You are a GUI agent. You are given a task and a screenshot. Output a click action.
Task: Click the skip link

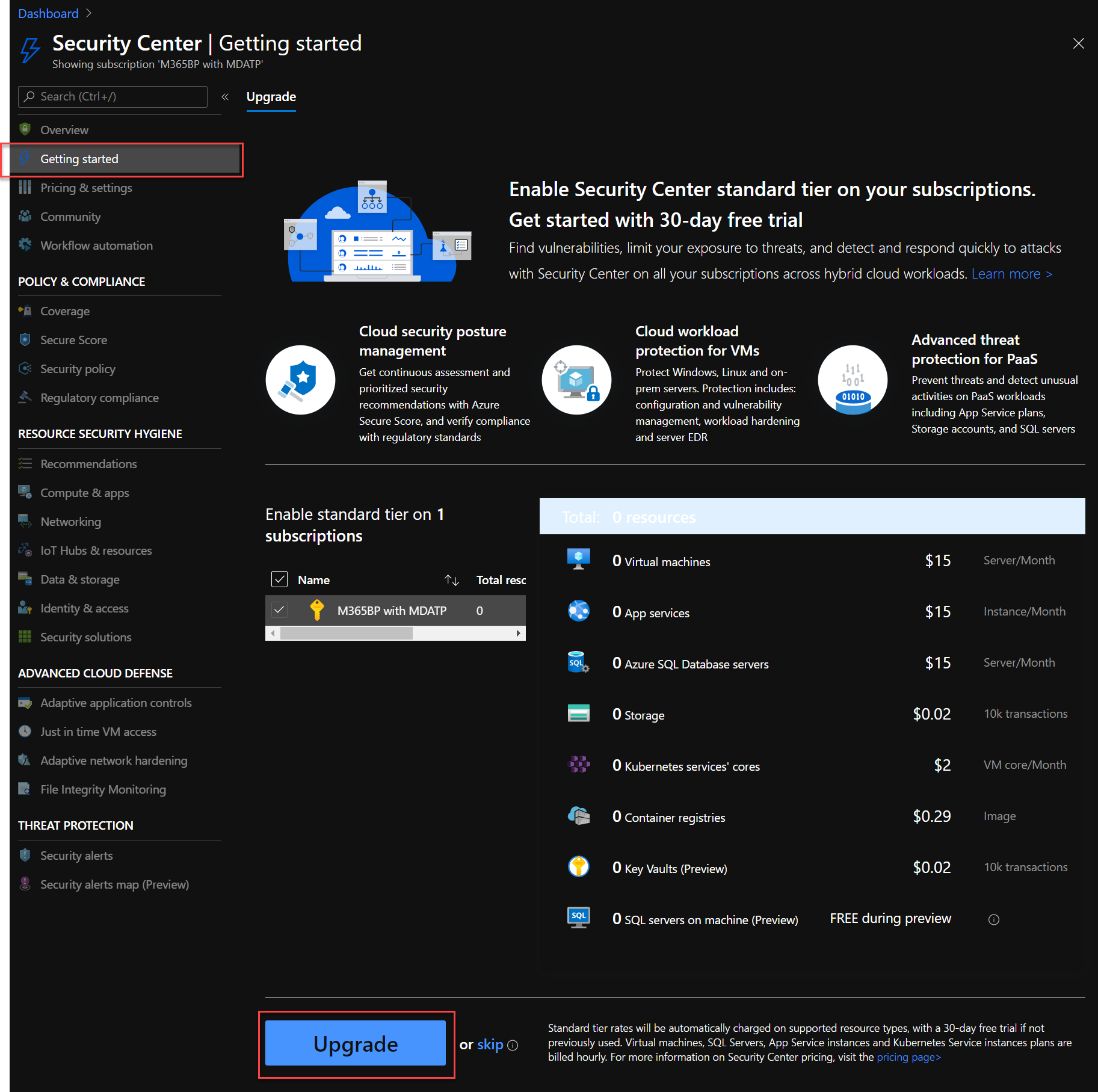tap(490, 1044)
